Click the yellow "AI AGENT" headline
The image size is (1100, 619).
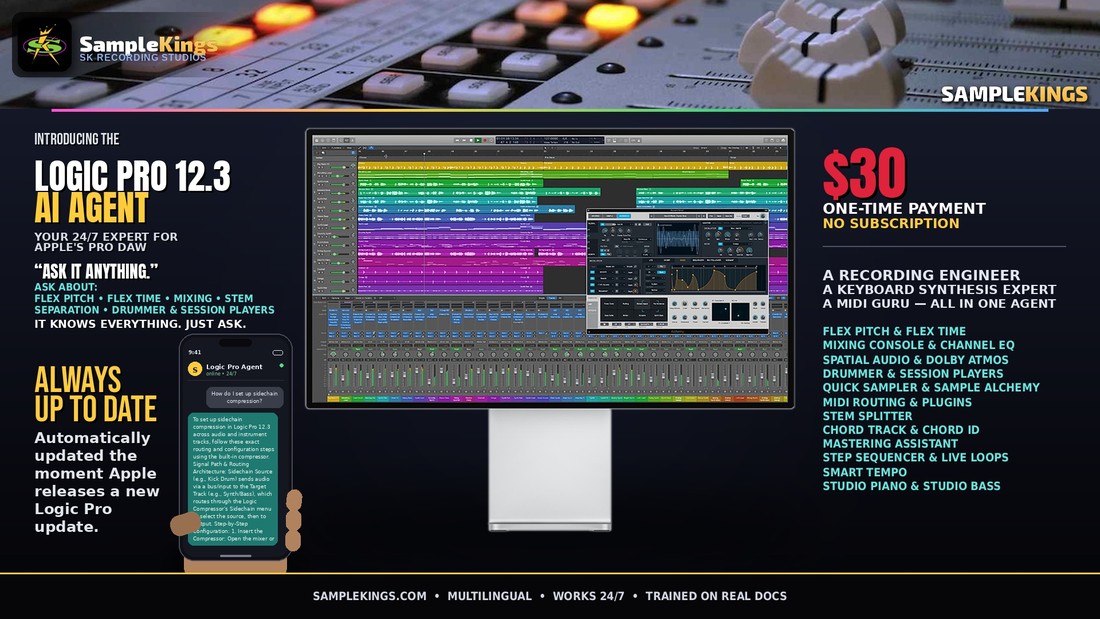91,208
